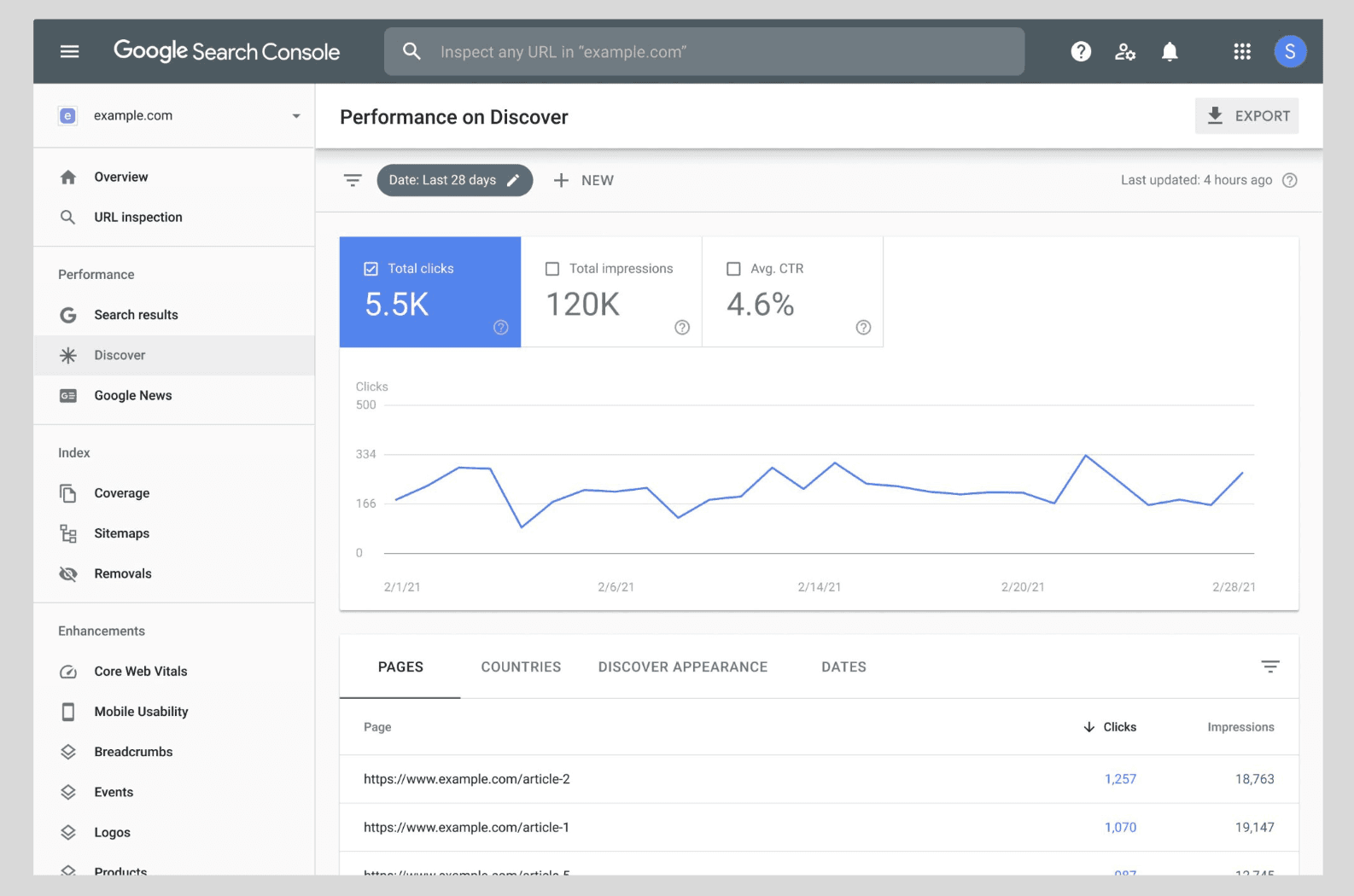Open Core Web Vitals in sidebar
This screenshot has width=1354, height=896.
click(x=140, y=672)
